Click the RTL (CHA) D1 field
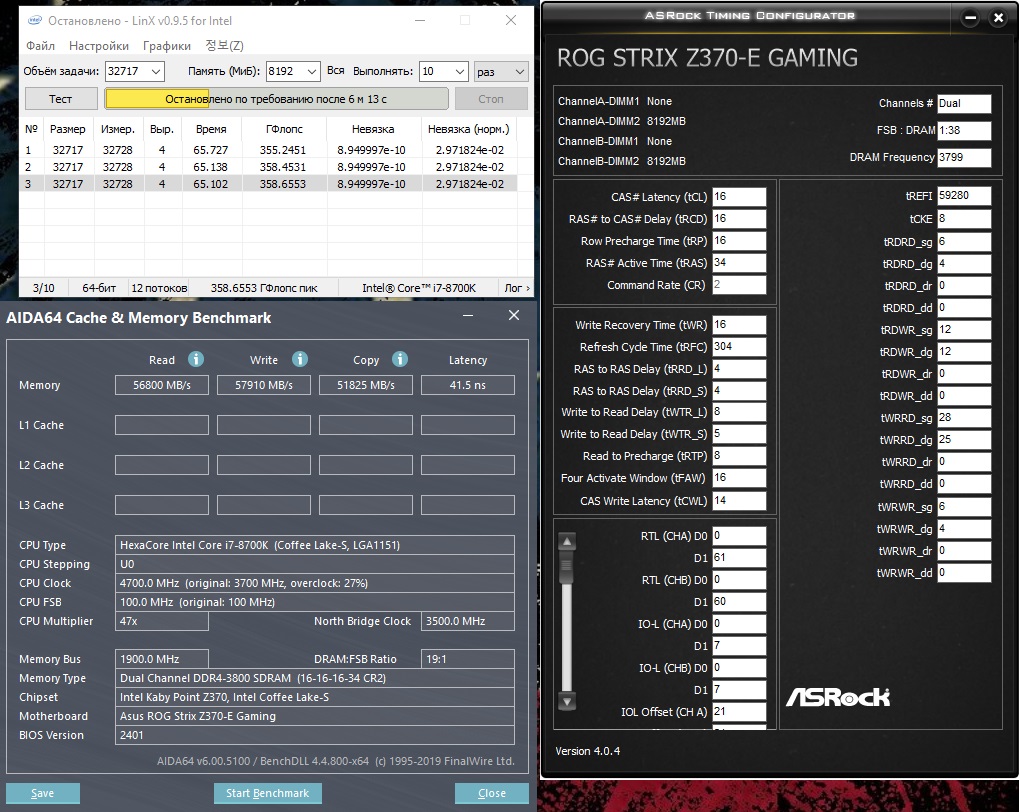 739,558
